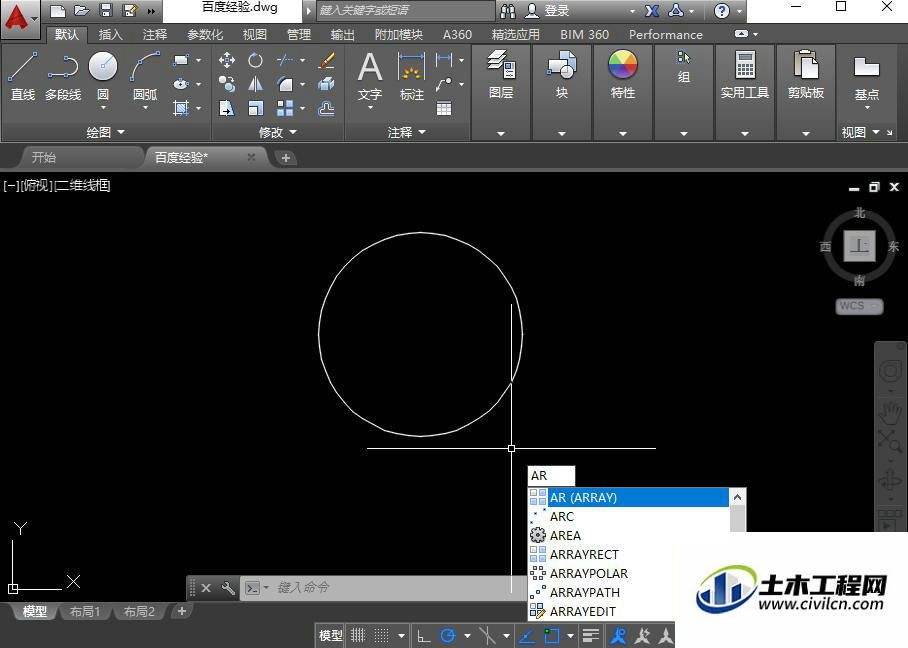This screenshot has width=908, height=648.
Task: Toggle ortho mode in status bar
Action: tap(423, 636)
